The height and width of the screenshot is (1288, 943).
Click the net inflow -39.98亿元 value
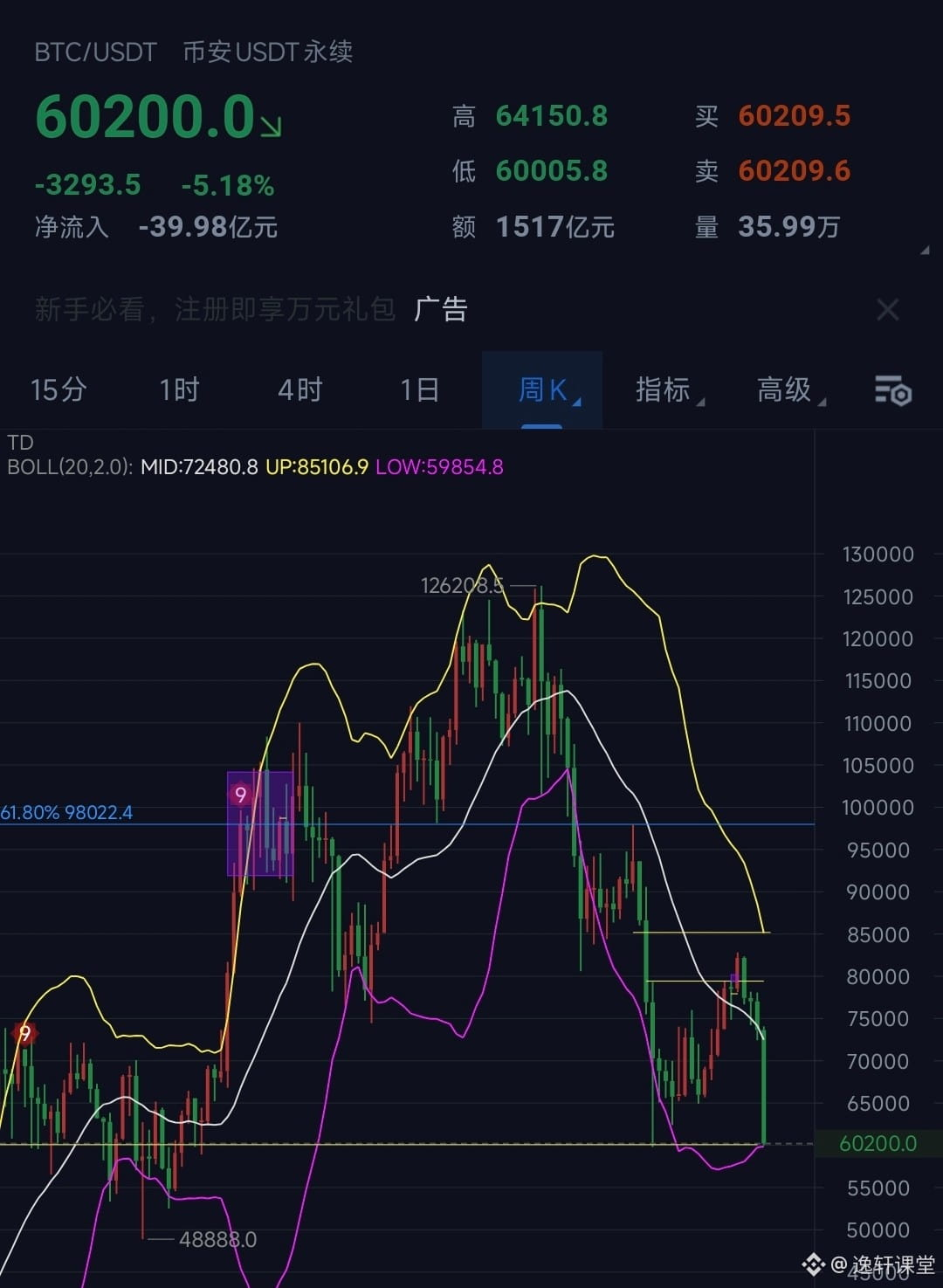coord(208,227)
